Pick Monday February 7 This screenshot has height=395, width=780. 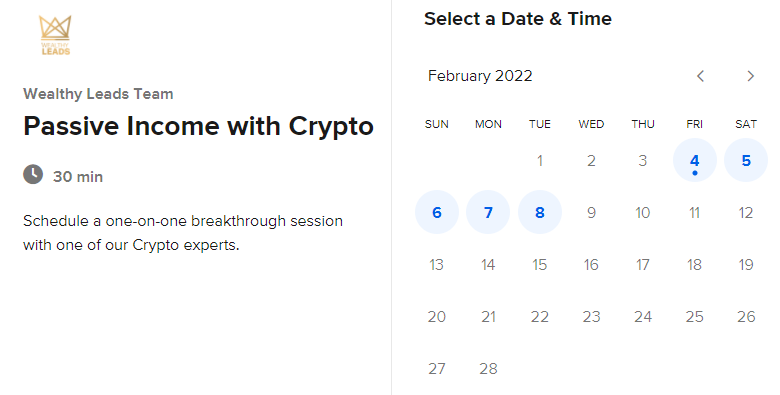point(488,212)
